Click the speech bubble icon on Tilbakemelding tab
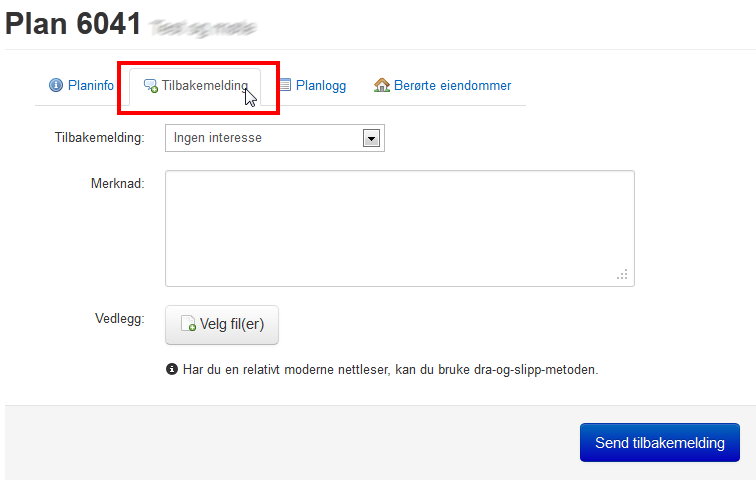 pyautogui.click(x=151, y=86)
